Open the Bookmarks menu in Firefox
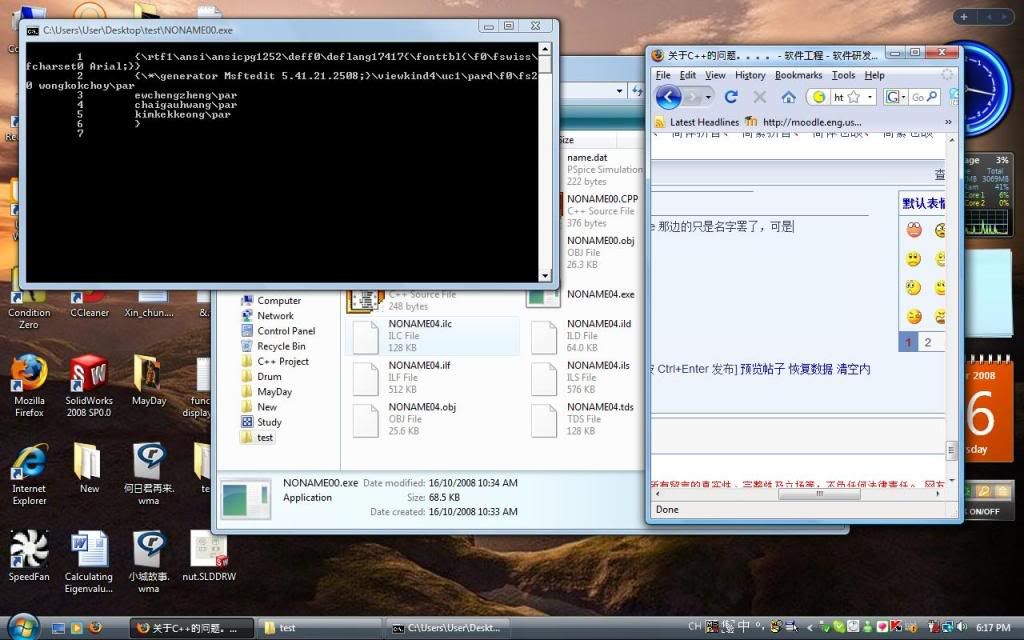The width and height of the screenshot is (1024, 640). click(x=798, y=75)
